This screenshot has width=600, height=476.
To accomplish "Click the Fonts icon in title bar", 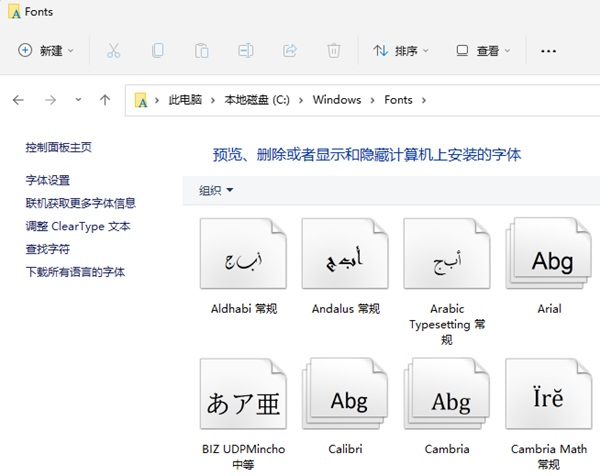I will [14, 11].
